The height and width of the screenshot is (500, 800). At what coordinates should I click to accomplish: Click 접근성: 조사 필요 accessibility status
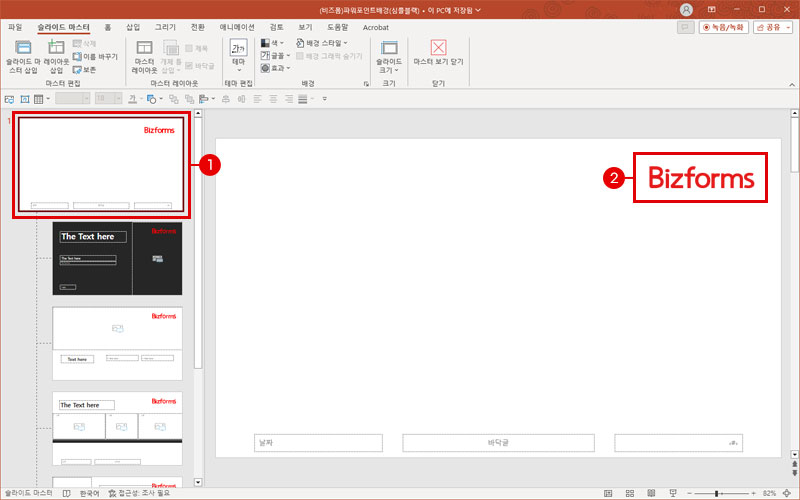click(x=139, y=493)
